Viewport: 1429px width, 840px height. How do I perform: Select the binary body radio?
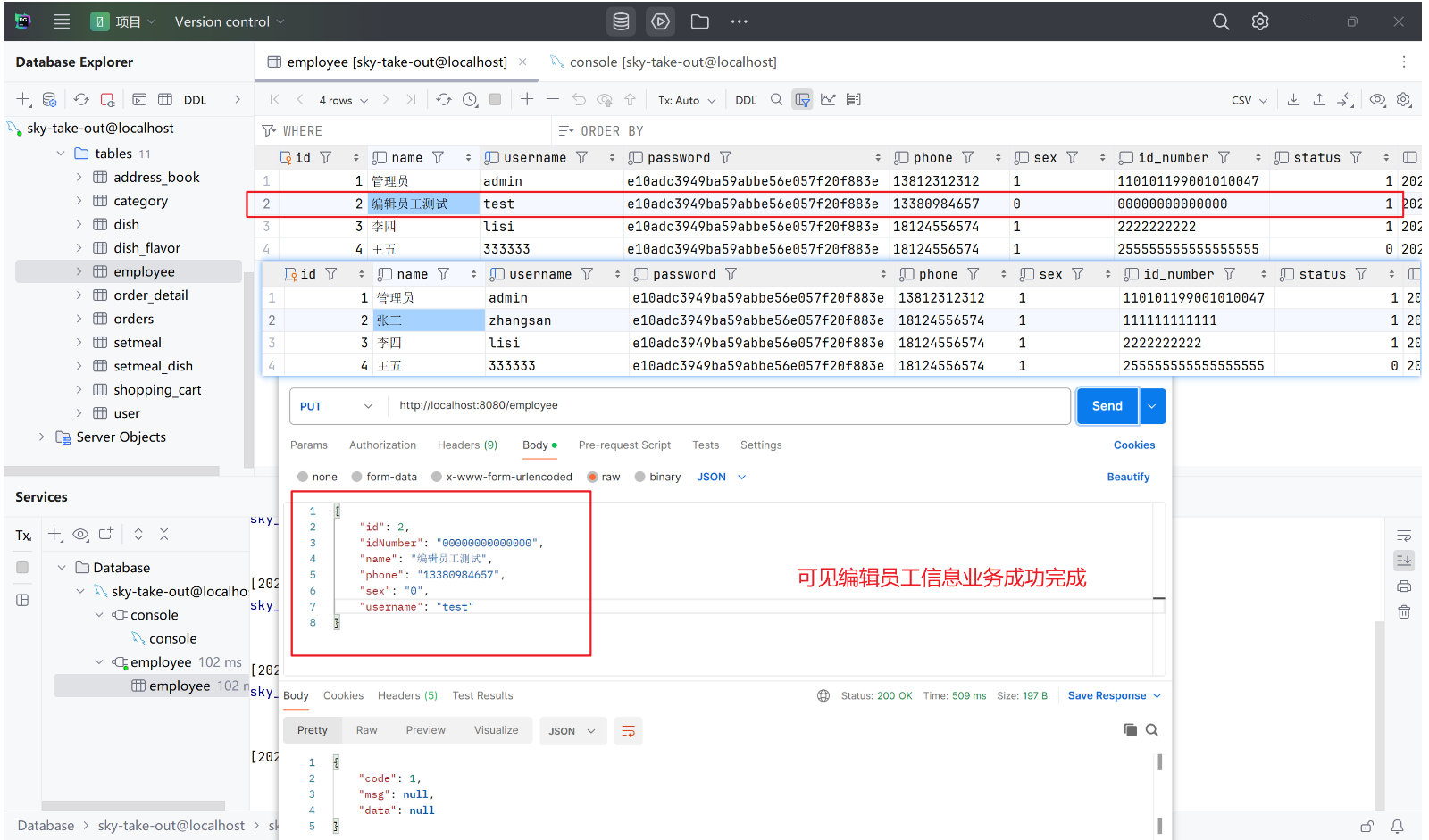pos(640,477)
